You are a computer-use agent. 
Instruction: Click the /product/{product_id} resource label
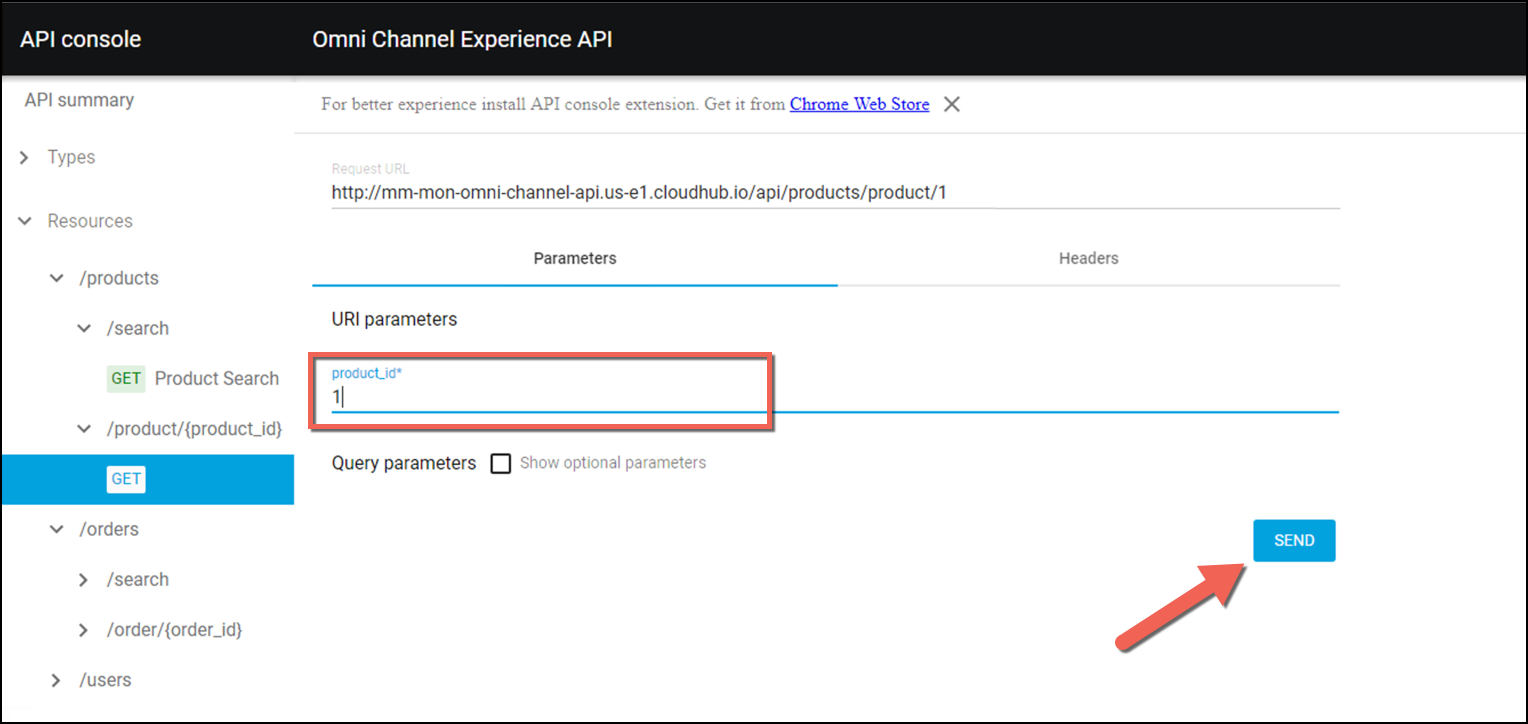[x=195, y=429]
